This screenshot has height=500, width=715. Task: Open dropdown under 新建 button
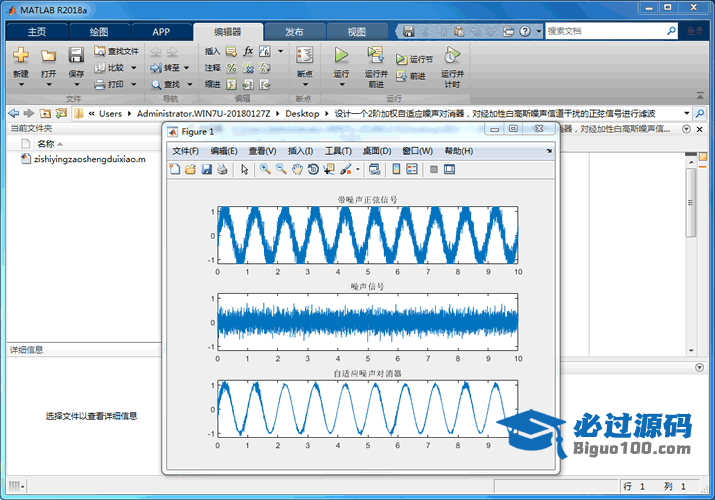point(21,85)
